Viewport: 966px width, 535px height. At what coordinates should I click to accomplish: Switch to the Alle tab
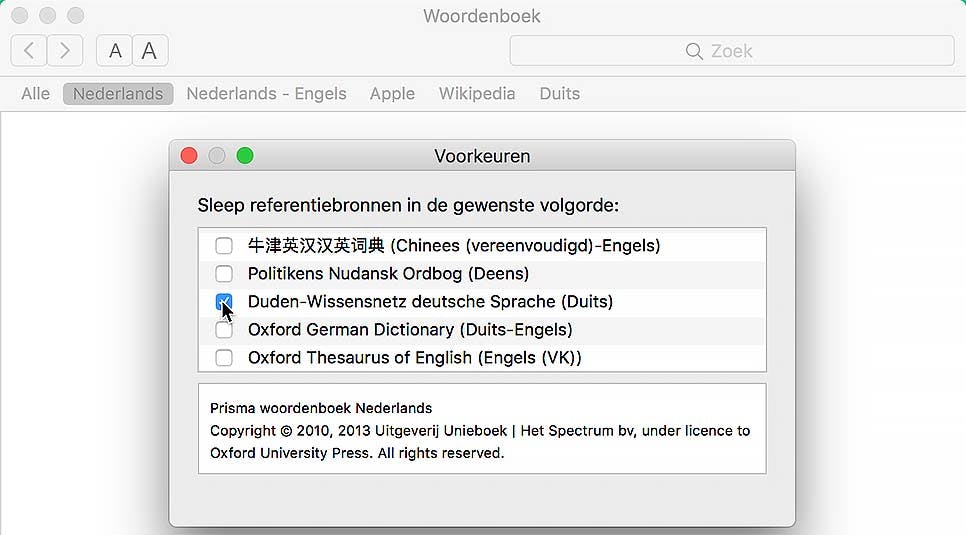pyautogui.click(x=35, y=94)
